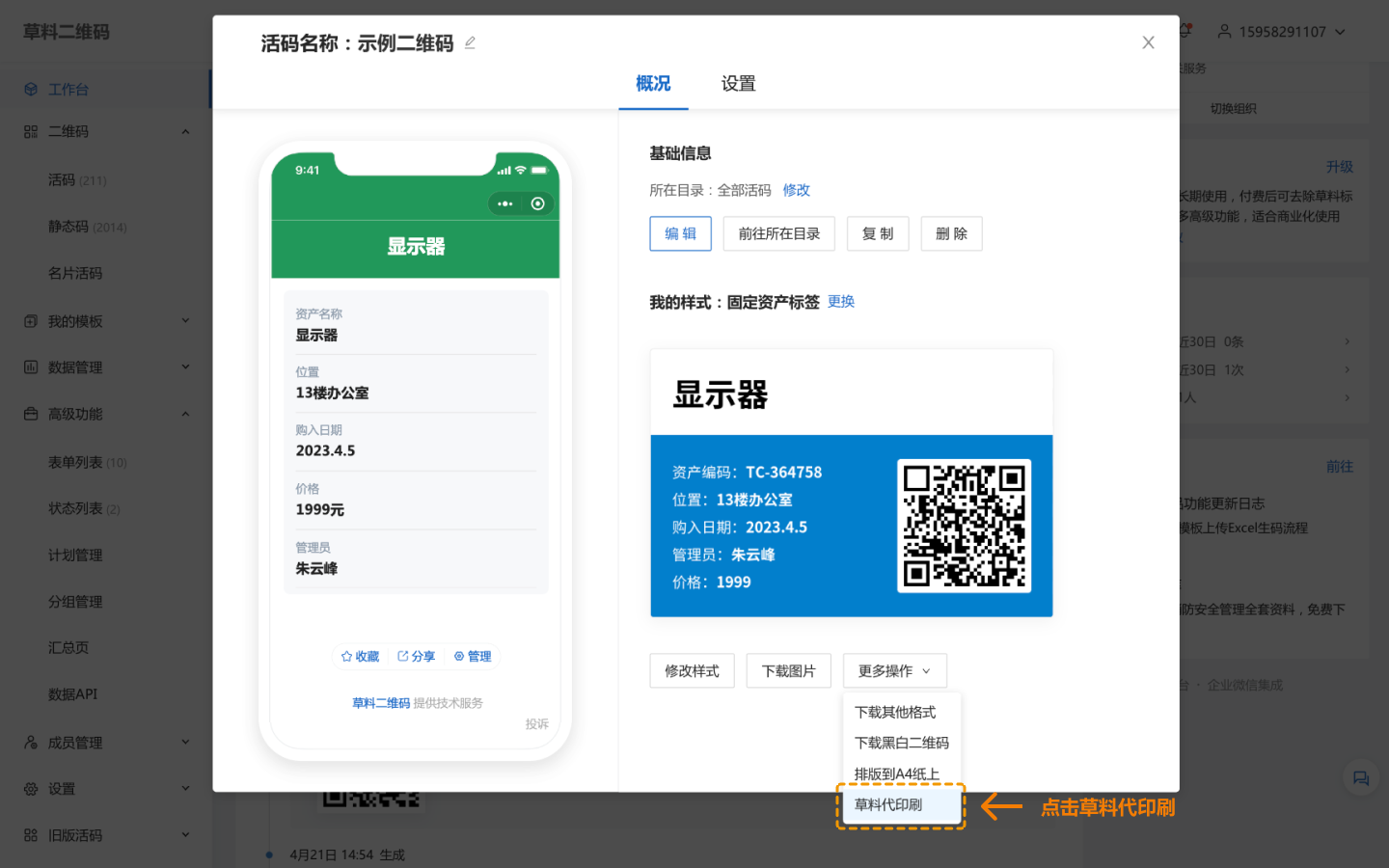The width and height of the screenshot is (1389, 868).
Task: Click the 删除 button
Action: click(x=952, y=233)
